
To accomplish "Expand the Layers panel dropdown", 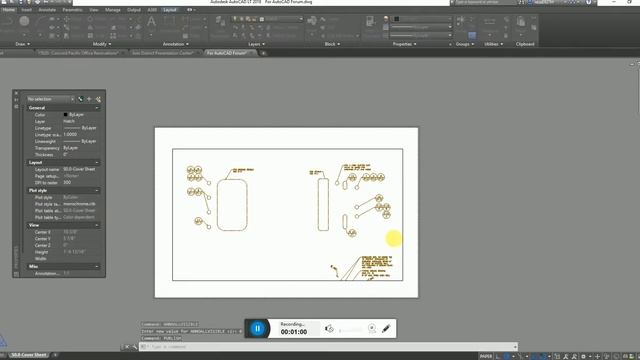I will tap(256, 44).
